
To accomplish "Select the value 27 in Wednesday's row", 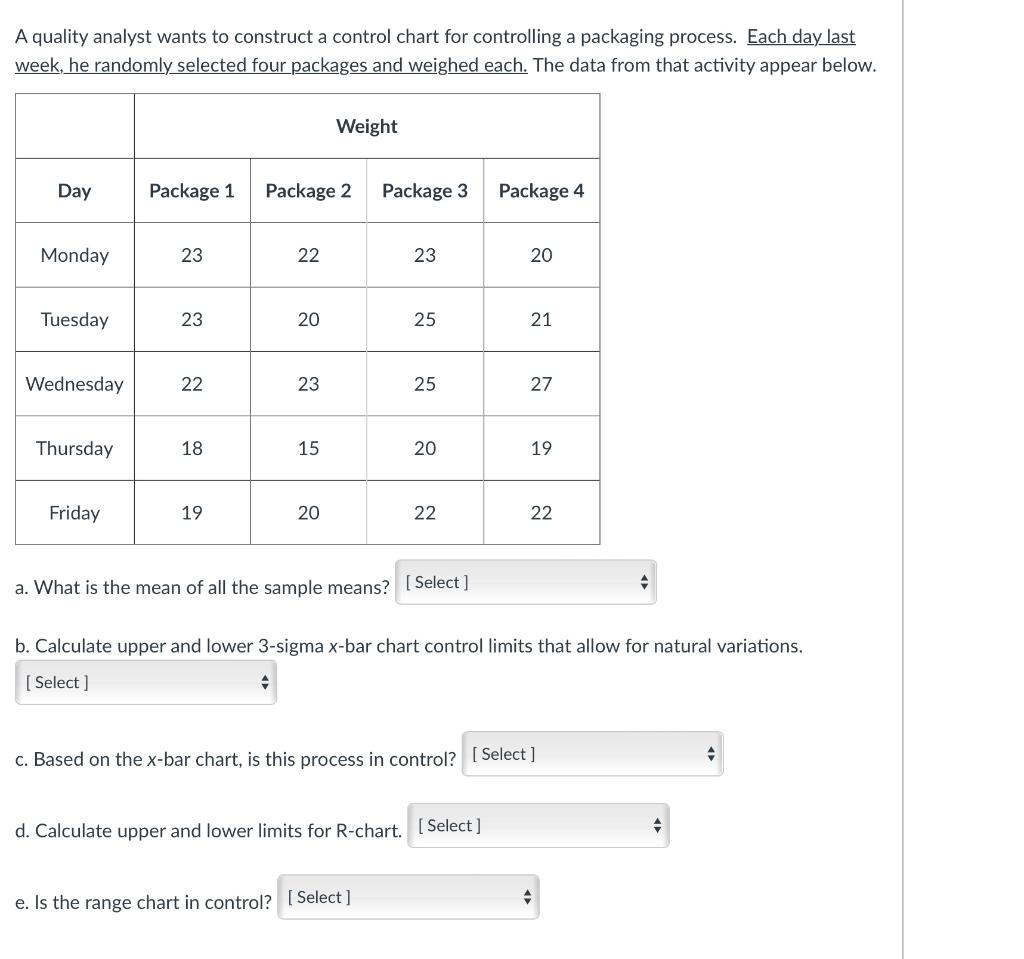I will click(x=541, y=383).
